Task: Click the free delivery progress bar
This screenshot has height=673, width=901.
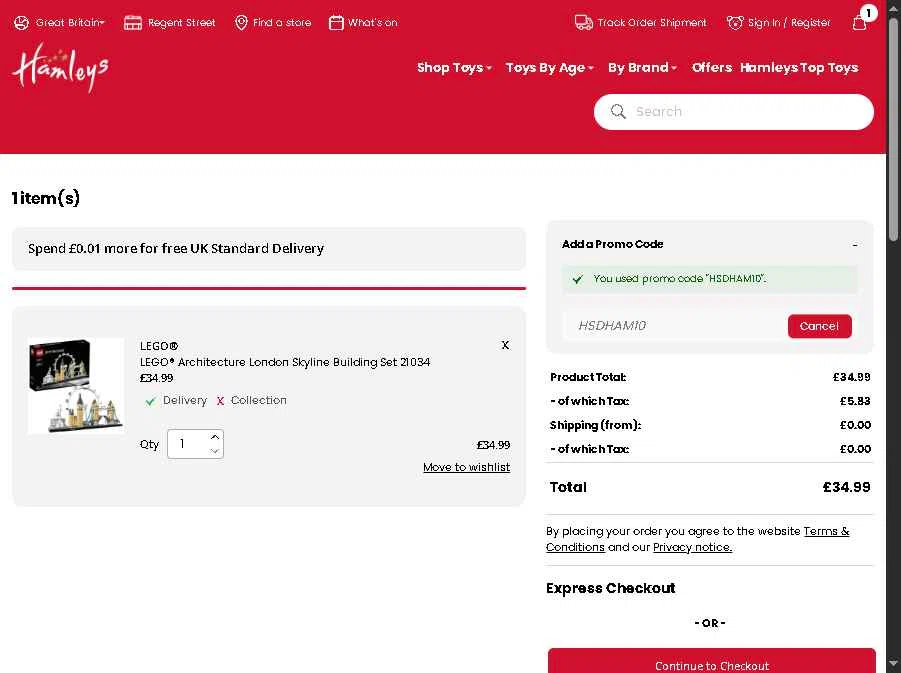Action: (269, 289)
